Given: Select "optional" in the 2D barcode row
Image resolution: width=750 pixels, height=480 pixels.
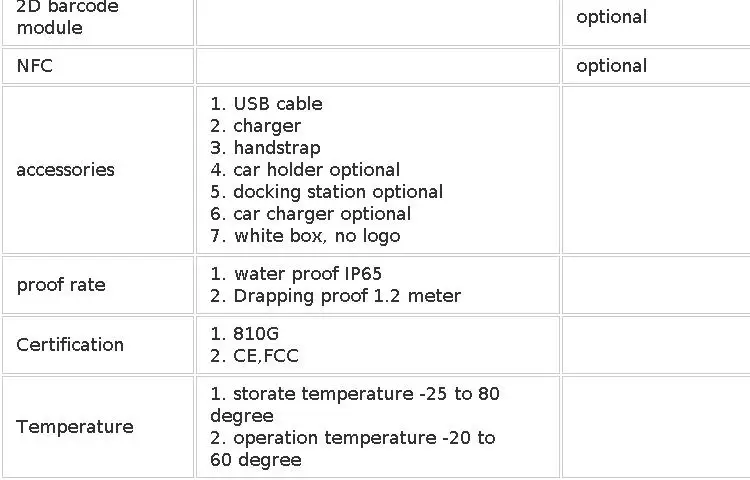Looking at the screenshot, I should (611, 17).
